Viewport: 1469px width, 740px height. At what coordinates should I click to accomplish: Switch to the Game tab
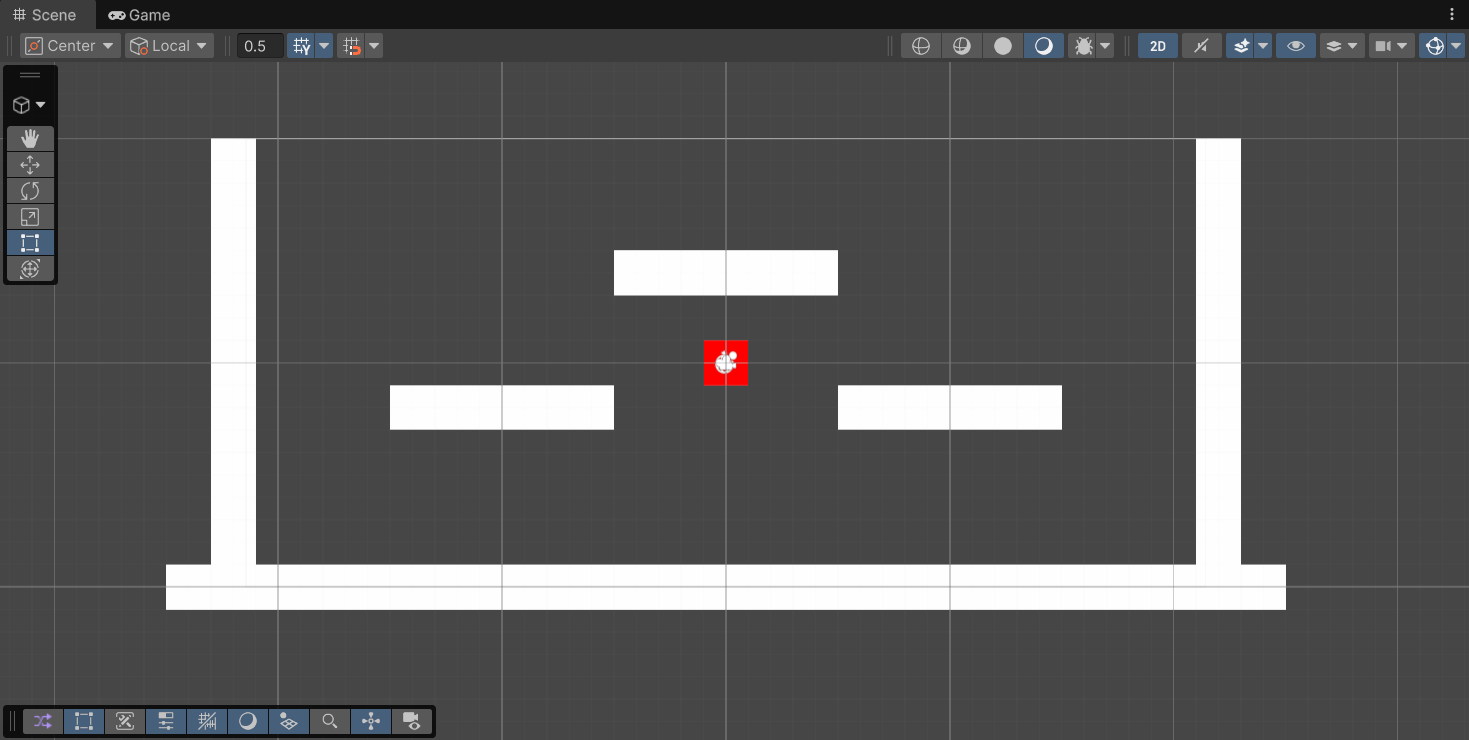(x=138, y=14)
